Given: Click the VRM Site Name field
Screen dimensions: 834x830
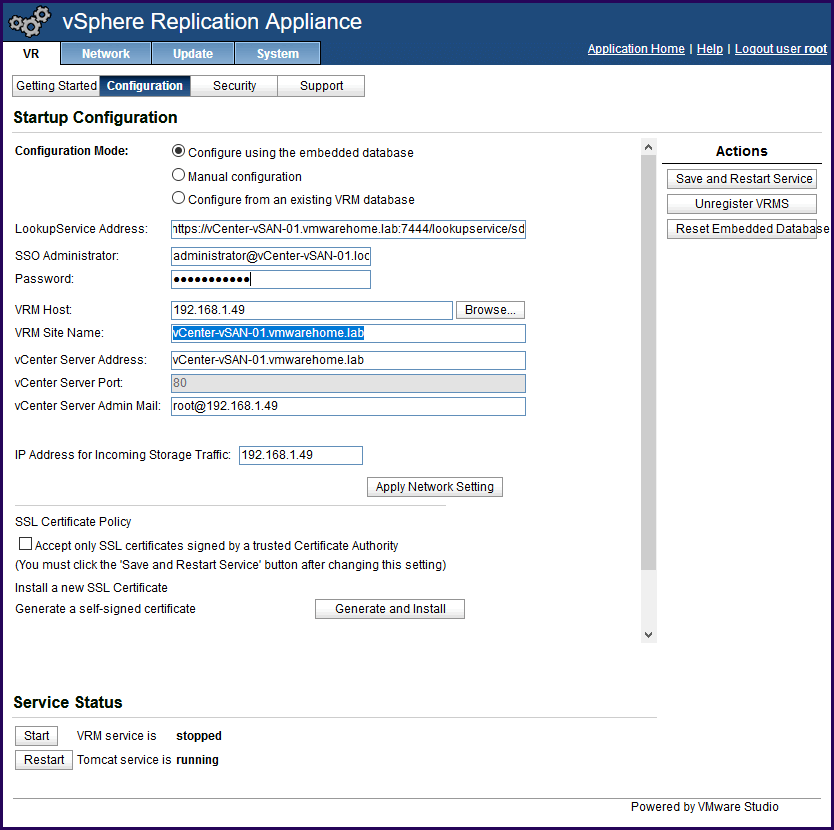Looking at the screenshot, I should pyautogui.click(x=348, y=334).
